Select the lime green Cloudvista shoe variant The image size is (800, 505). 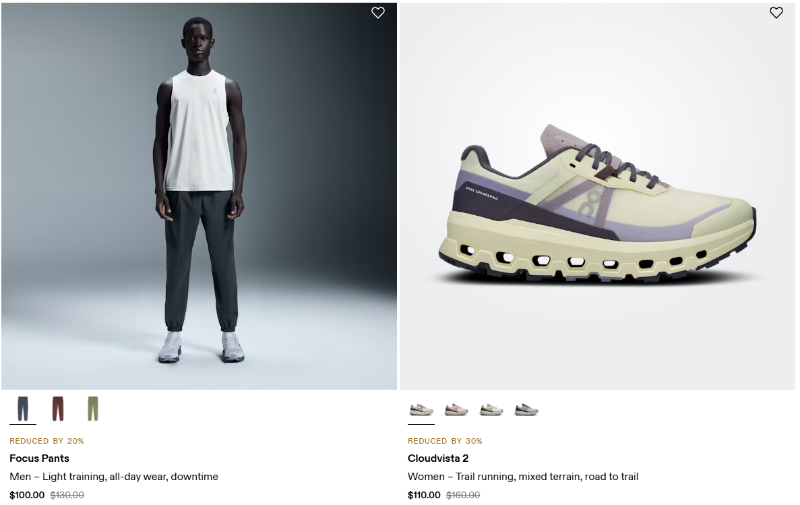(491, 409)
